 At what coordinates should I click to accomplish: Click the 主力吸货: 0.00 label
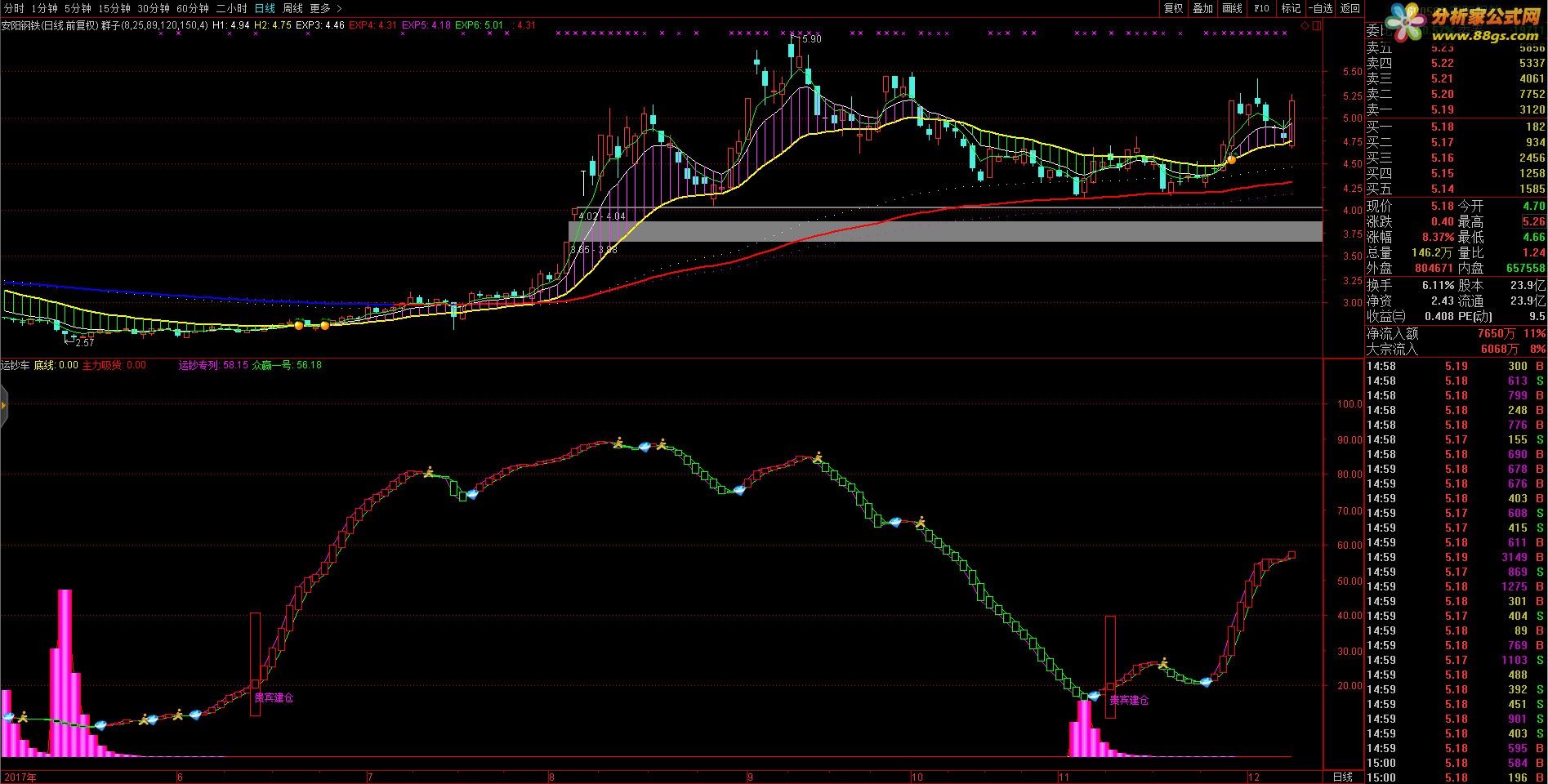pyautogui.click(x=114, y=365)
